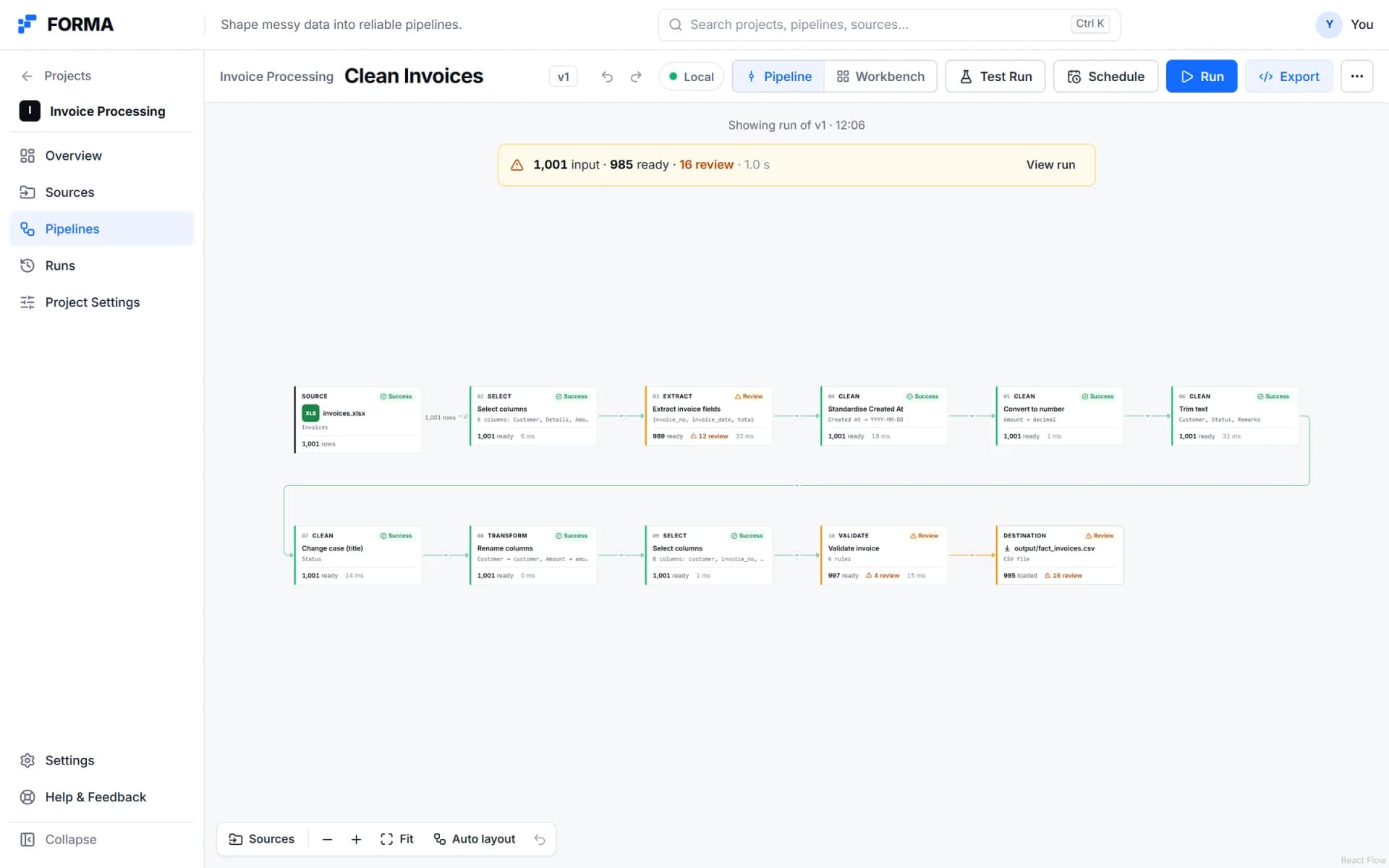Click the Clean Invoices pipeline title
The height and width of the screenshot is (868, 1389).
tap(414, 76)
